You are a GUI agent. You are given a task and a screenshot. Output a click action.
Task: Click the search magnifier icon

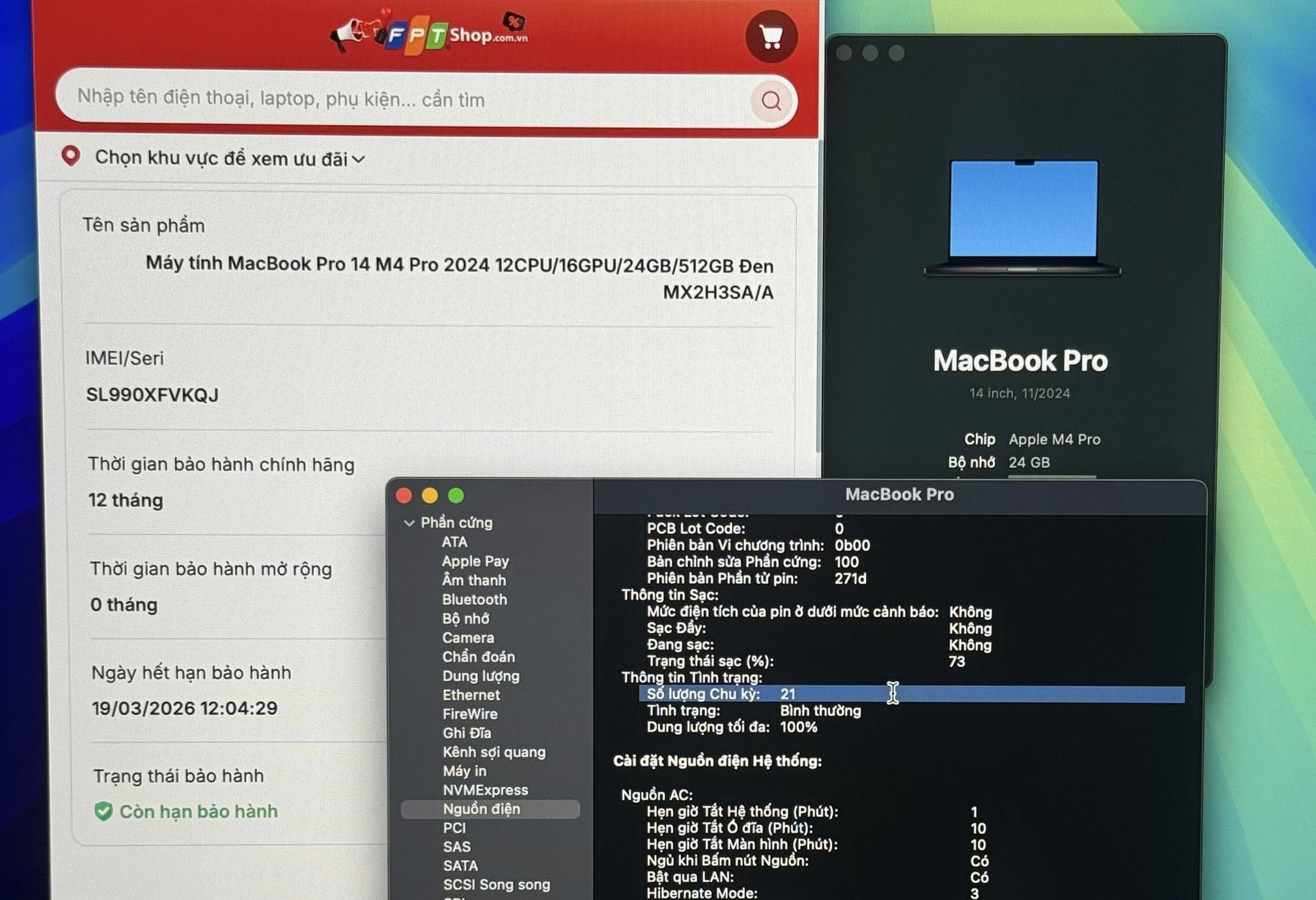(x=771, y=100)
